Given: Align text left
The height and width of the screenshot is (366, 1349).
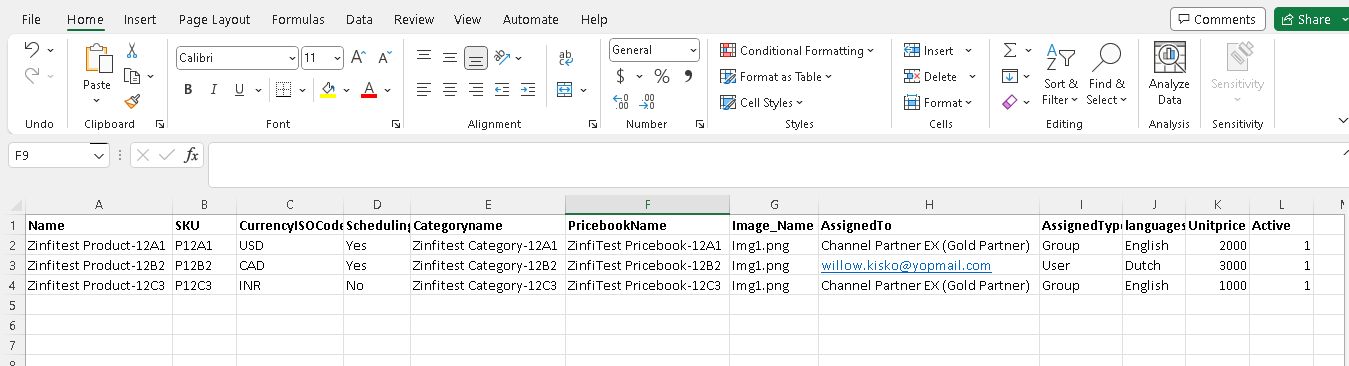Looking at the screenshot, I should 424,90.
